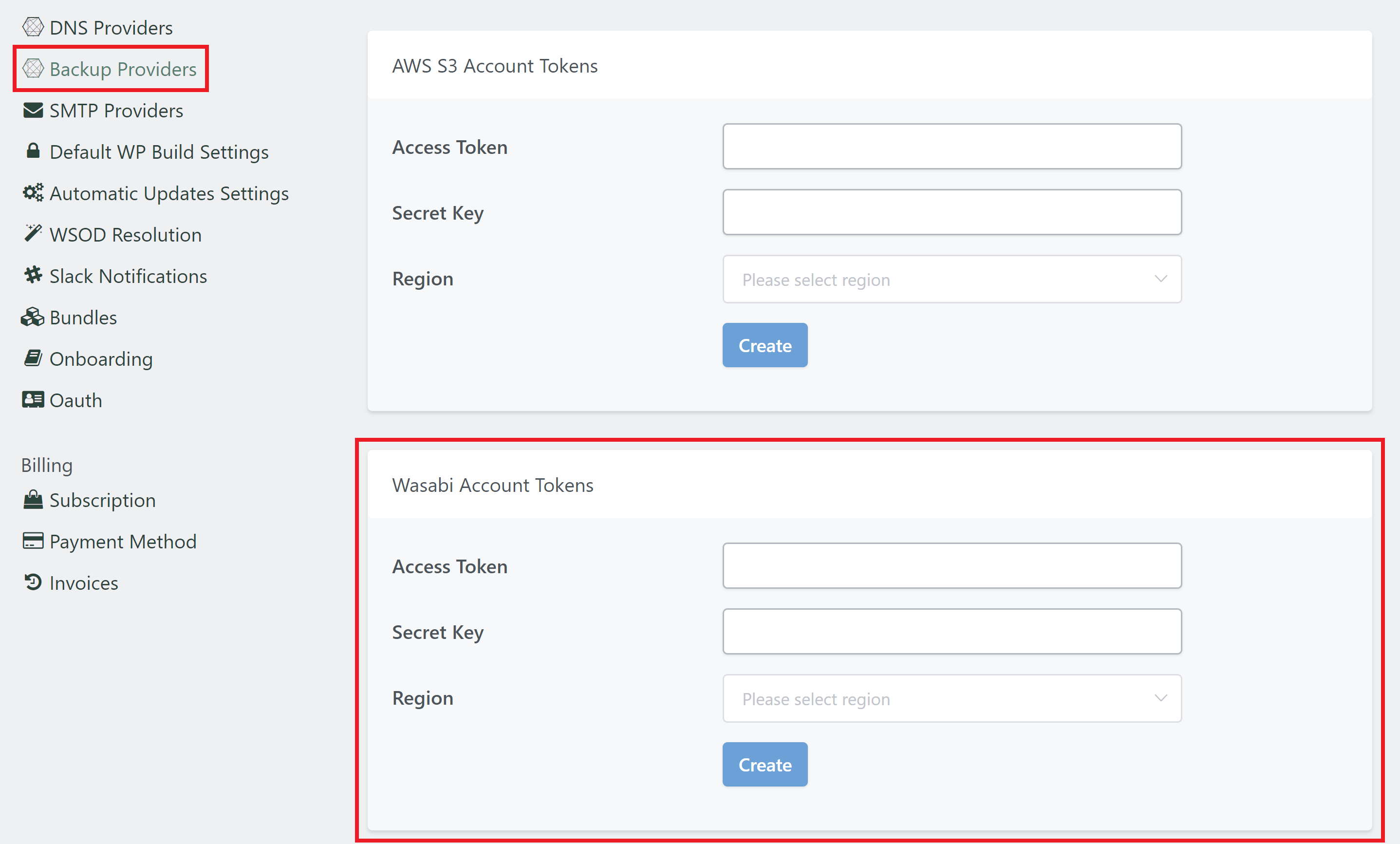Click the Slack Notifications icon
This screenshot has height=844, width=1400.
coord(33,275)
